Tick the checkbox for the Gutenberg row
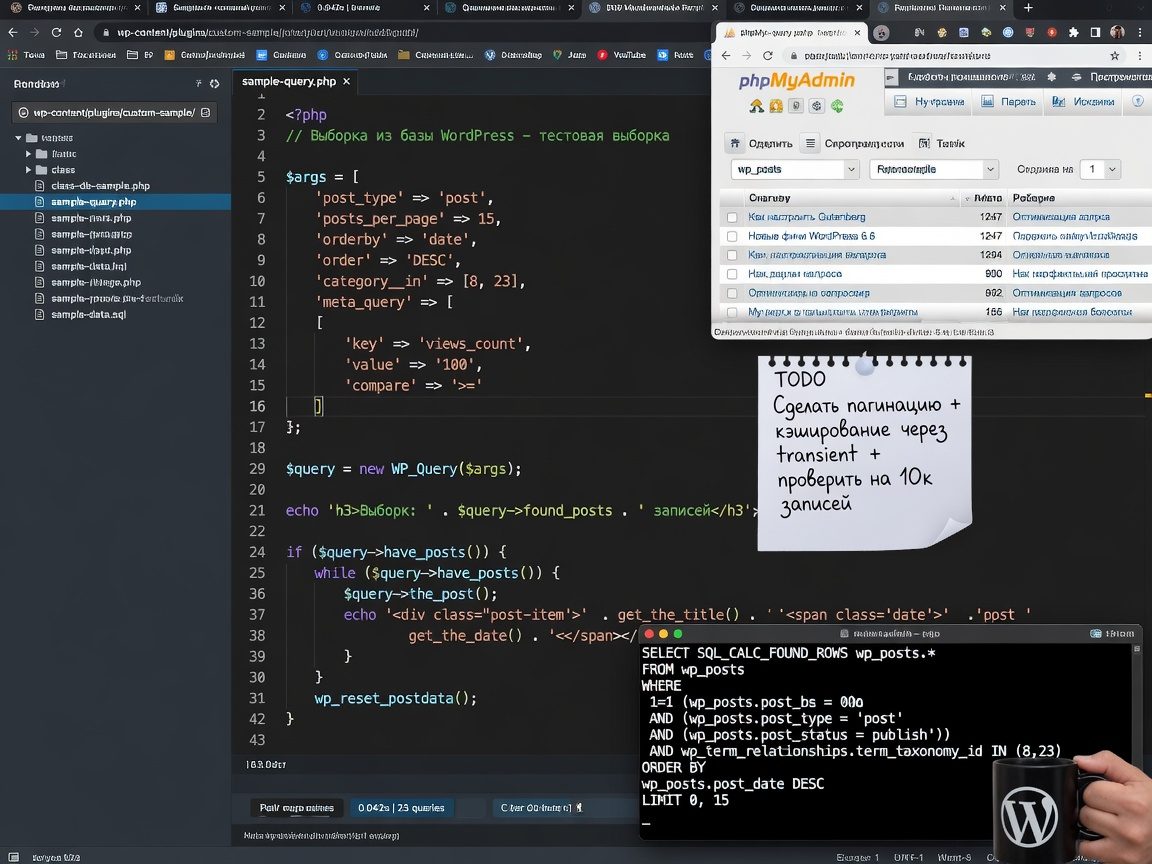 (x=732, y=217)
